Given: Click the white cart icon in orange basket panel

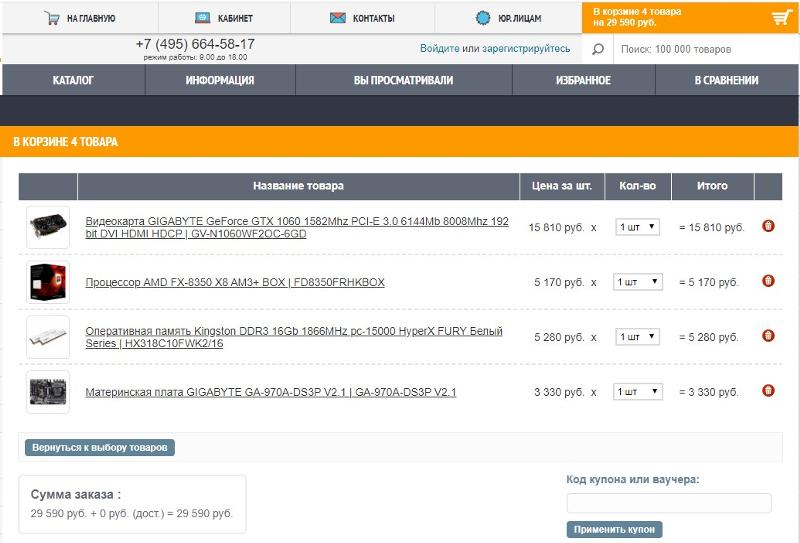Looking at the screenshot, I should click(782, 17).
